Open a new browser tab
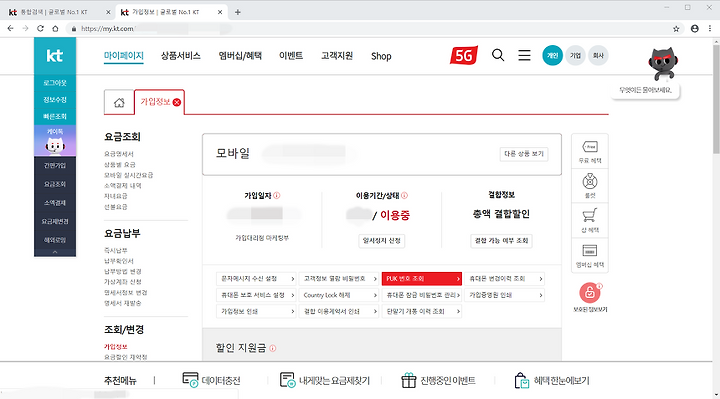Viewport: 720px width, 399px height. (x=237, y=12)
